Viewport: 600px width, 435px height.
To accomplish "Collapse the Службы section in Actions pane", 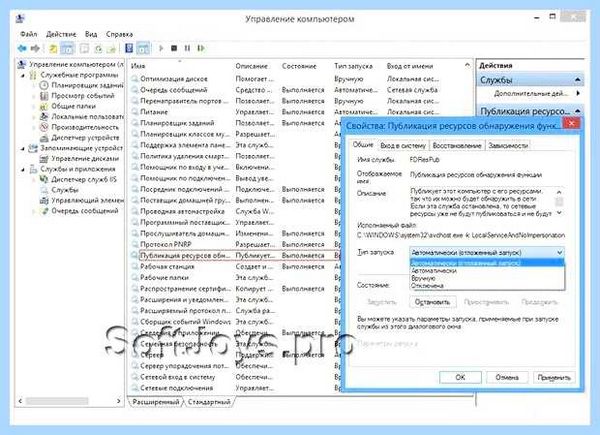I will 578,80.
